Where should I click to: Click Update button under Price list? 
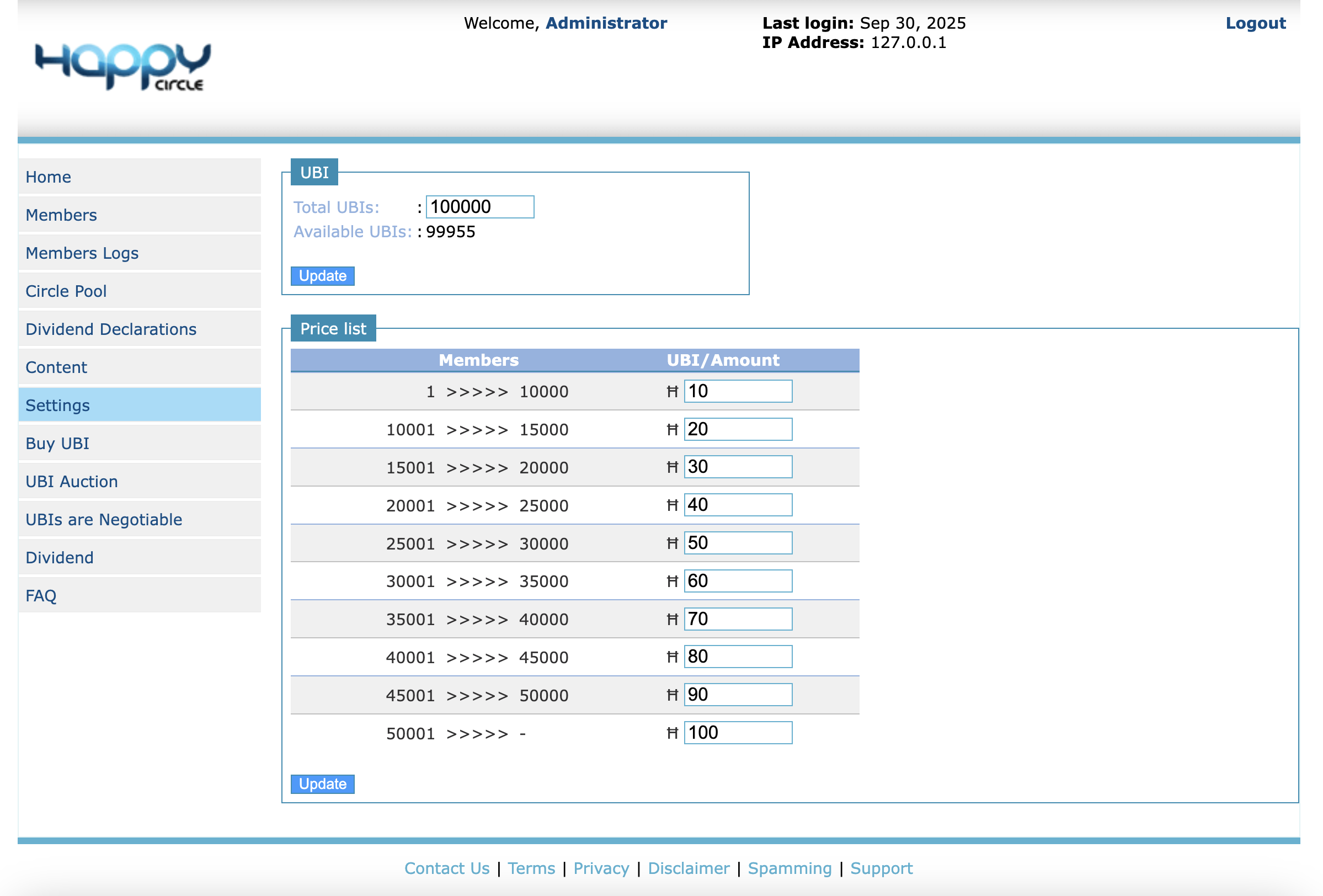click(x=322, y=784)
